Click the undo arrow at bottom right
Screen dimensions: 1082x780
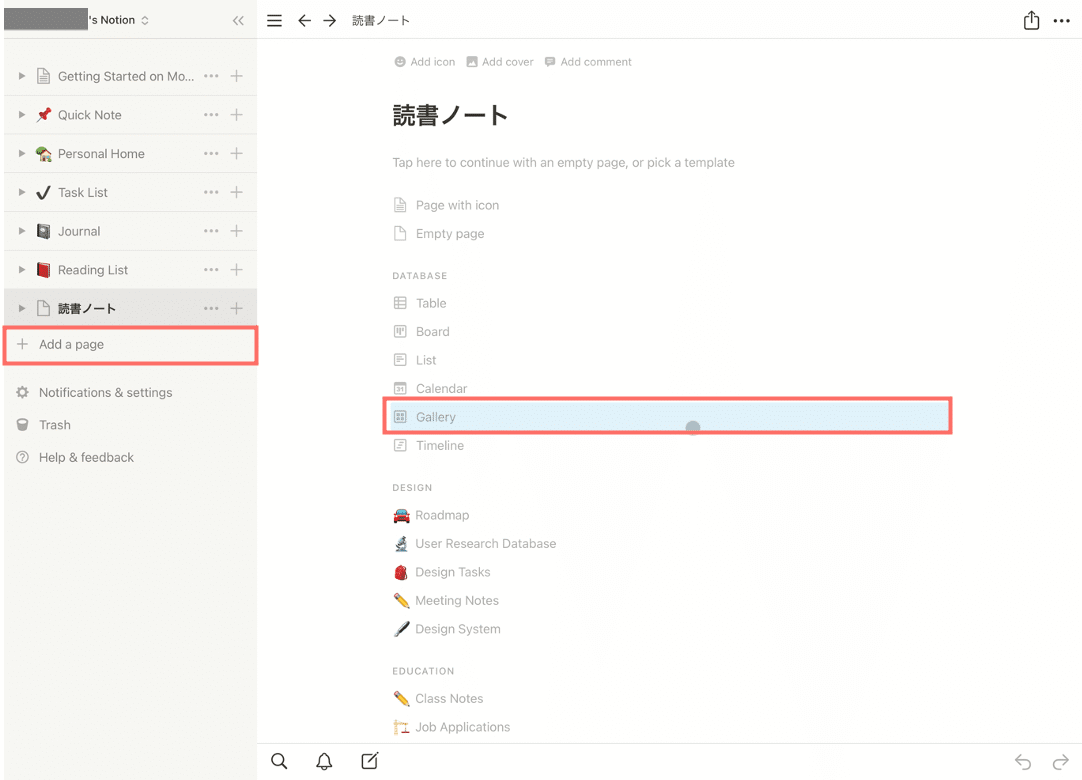[1022, 762]
